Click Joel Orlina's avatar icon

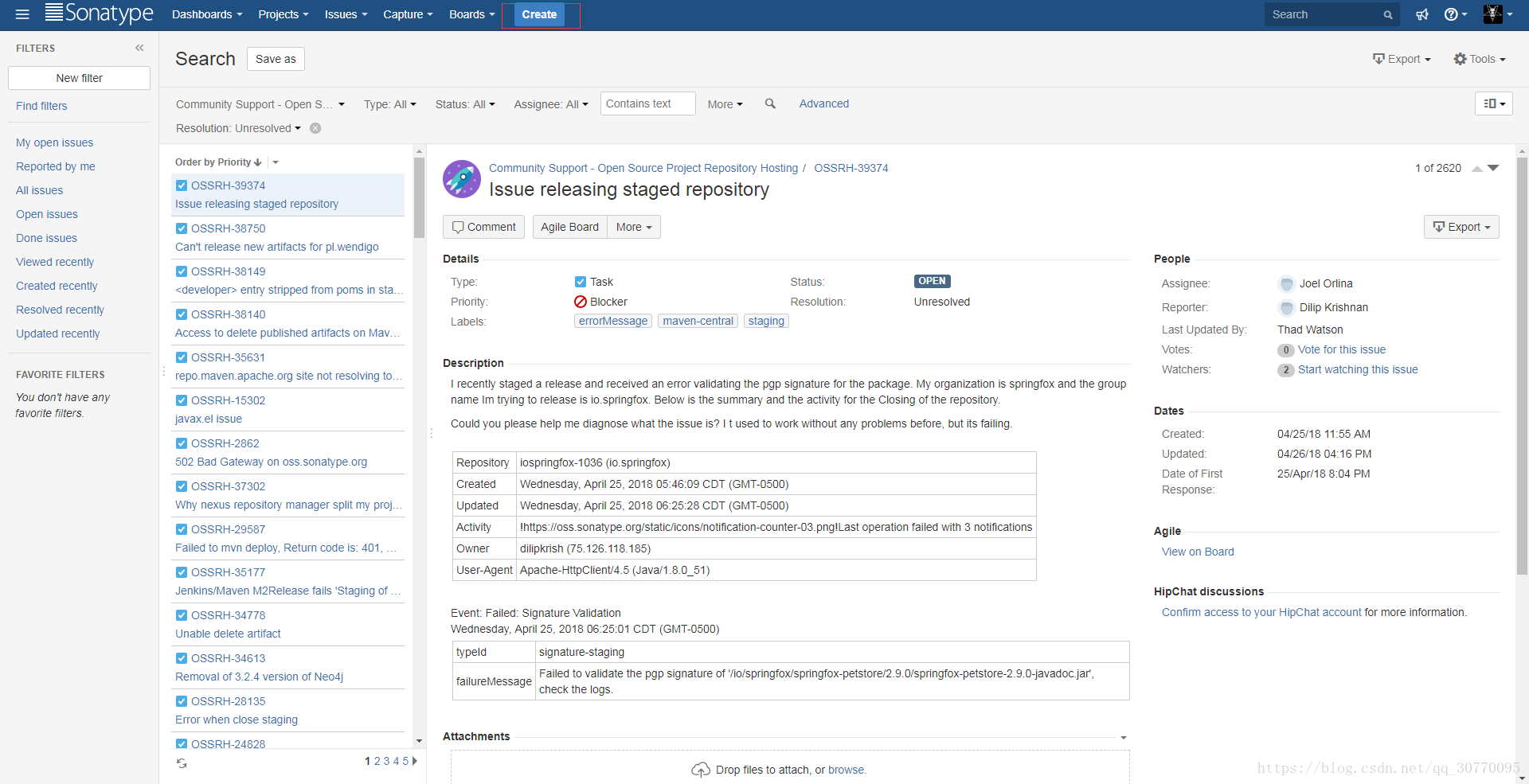1286,283
